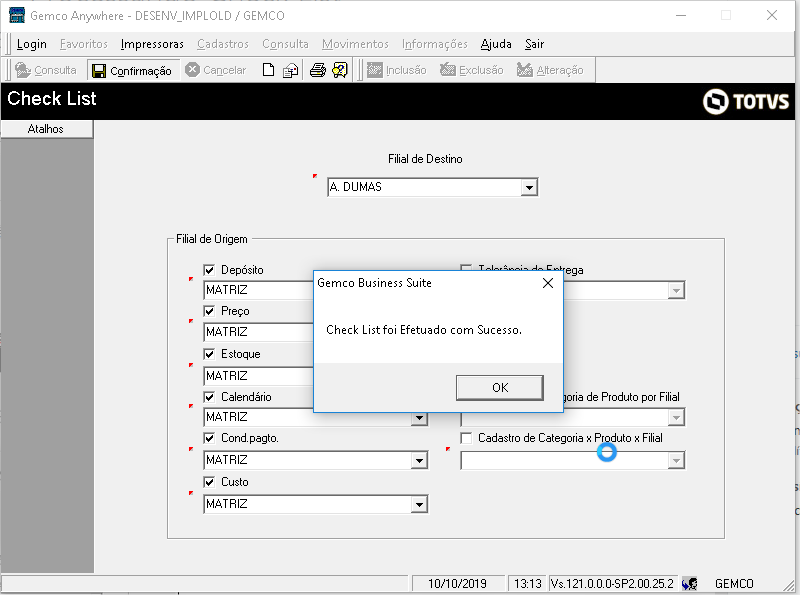Image resolution: width=800 pixels, height=595 pixels.
Task: Click the blank new page toolbar icon
Action: point(268,70)
